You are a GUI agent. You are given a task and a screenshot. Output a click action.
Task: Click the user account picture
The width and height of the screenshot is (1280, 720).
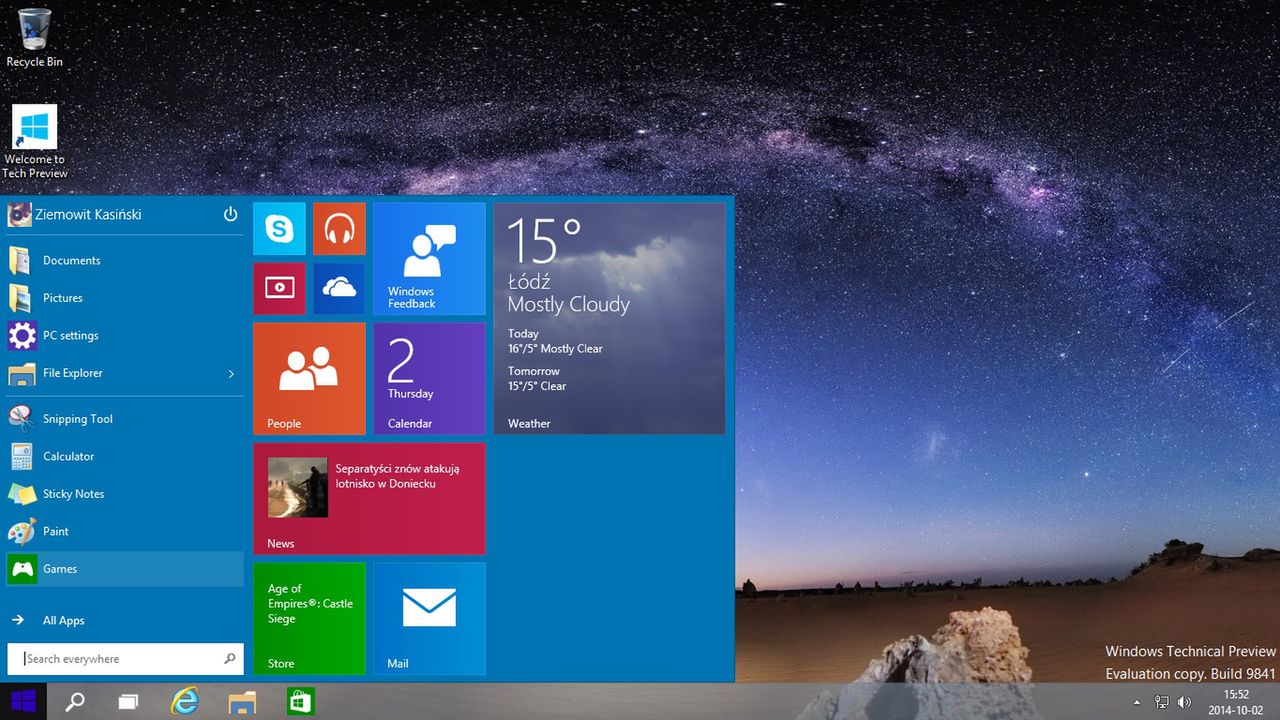coord(19,214)
